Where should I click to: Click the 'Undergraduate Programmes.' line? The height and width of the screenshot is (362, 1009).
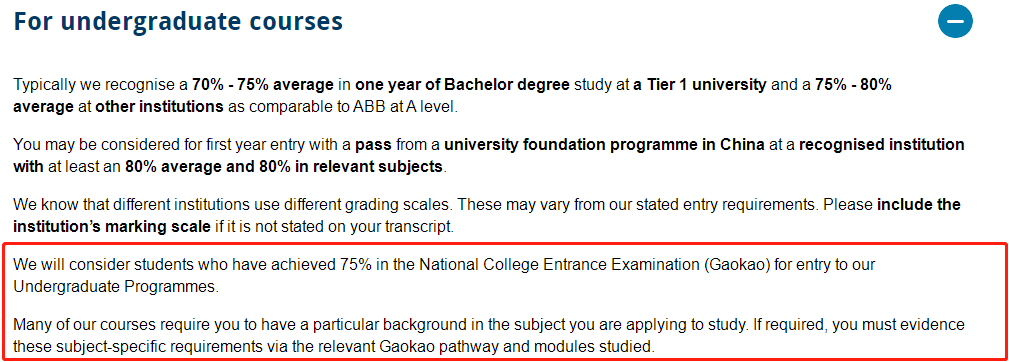(x=116, y=287)
